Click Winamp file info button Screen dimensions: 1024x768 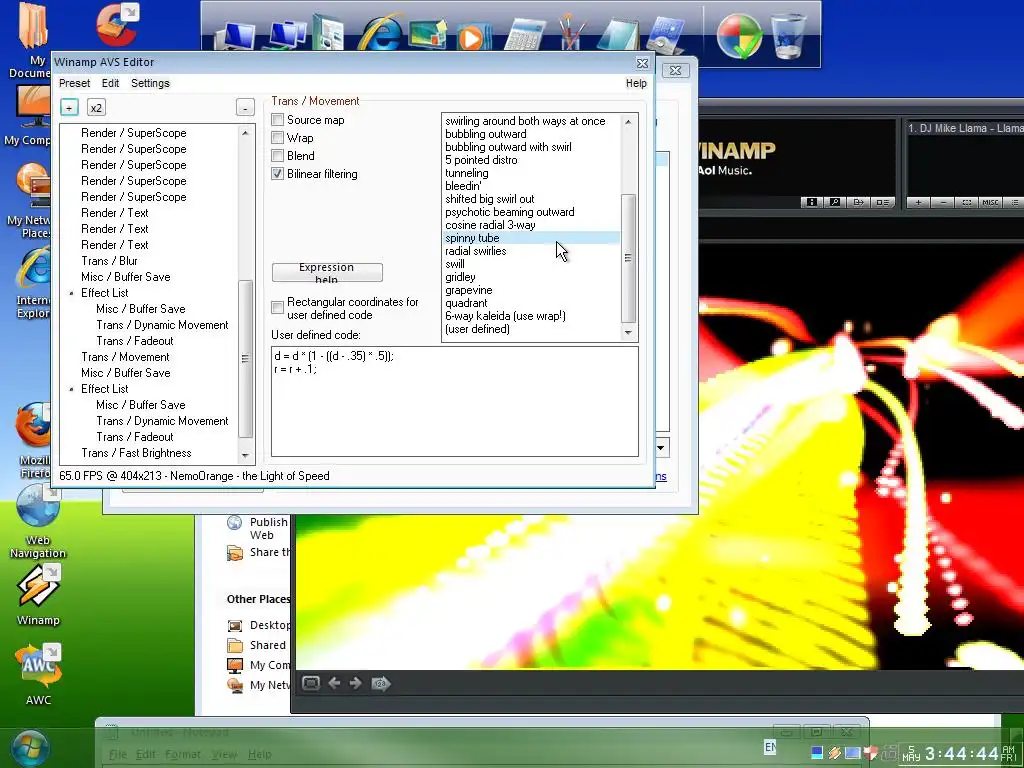811,202
